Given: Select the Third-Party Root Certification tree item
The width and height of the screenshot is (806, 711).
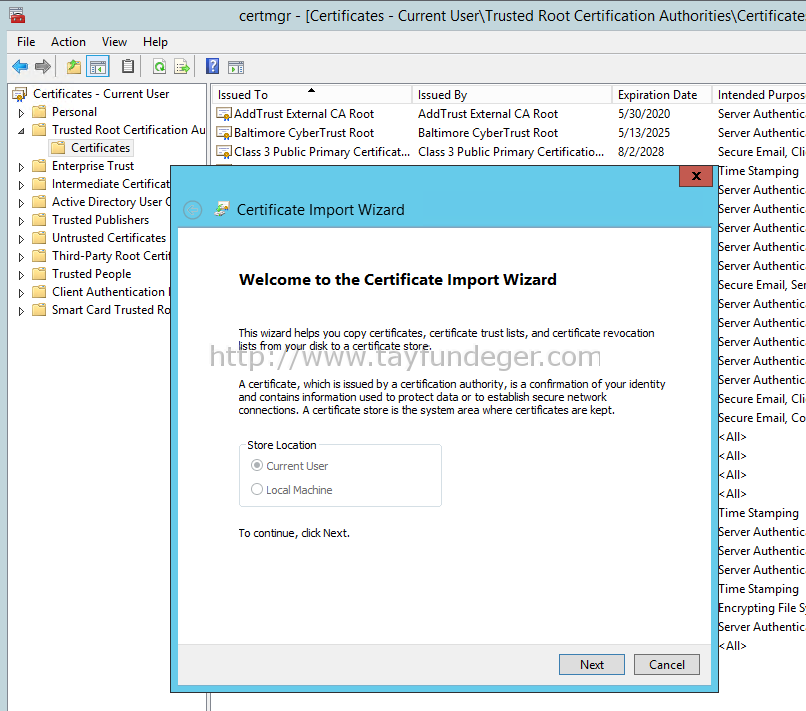Looking at the screenshot, I should click(111, 256).
